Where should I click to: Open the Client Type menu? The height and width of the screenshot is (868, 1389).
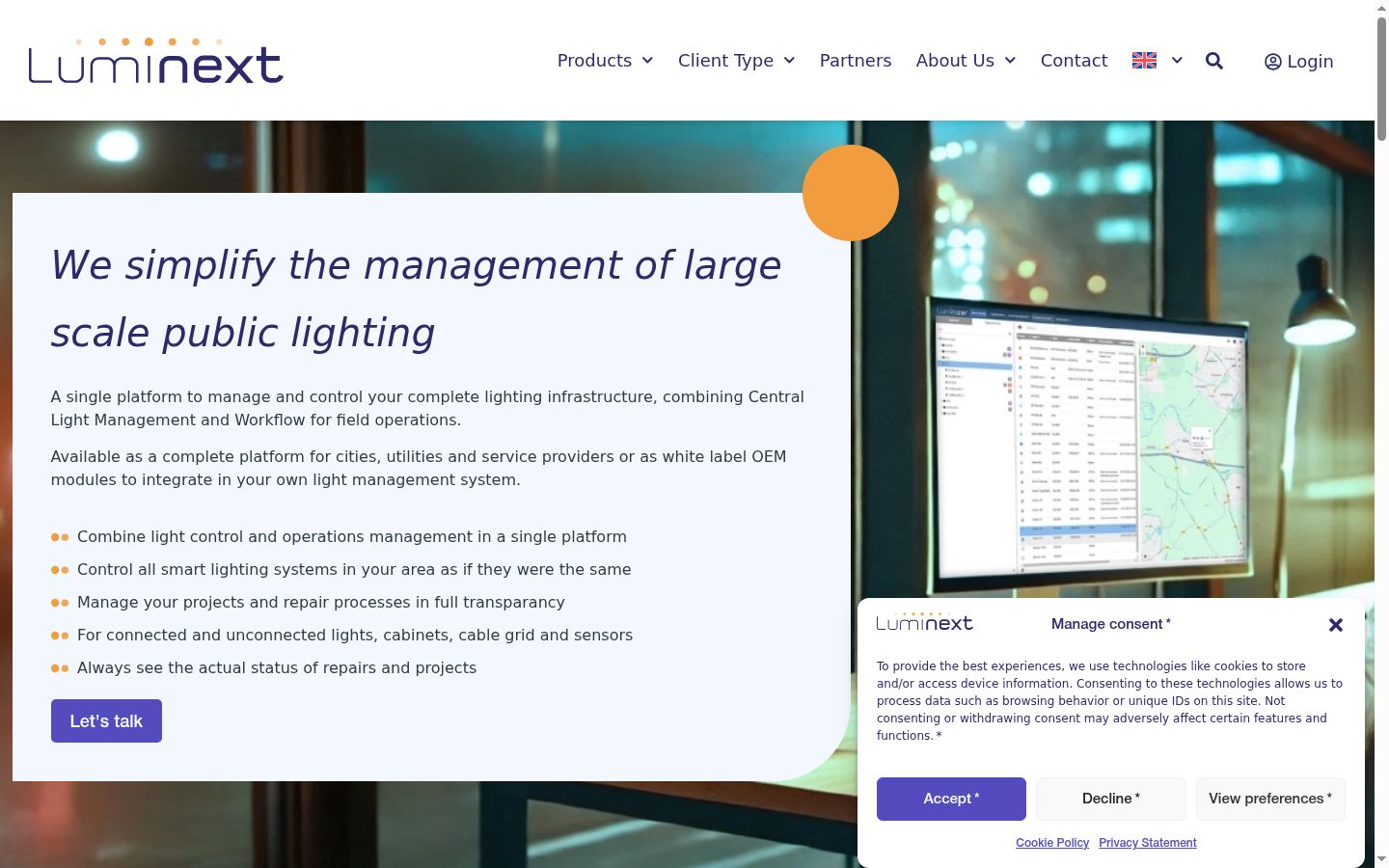tap(725, 61)
